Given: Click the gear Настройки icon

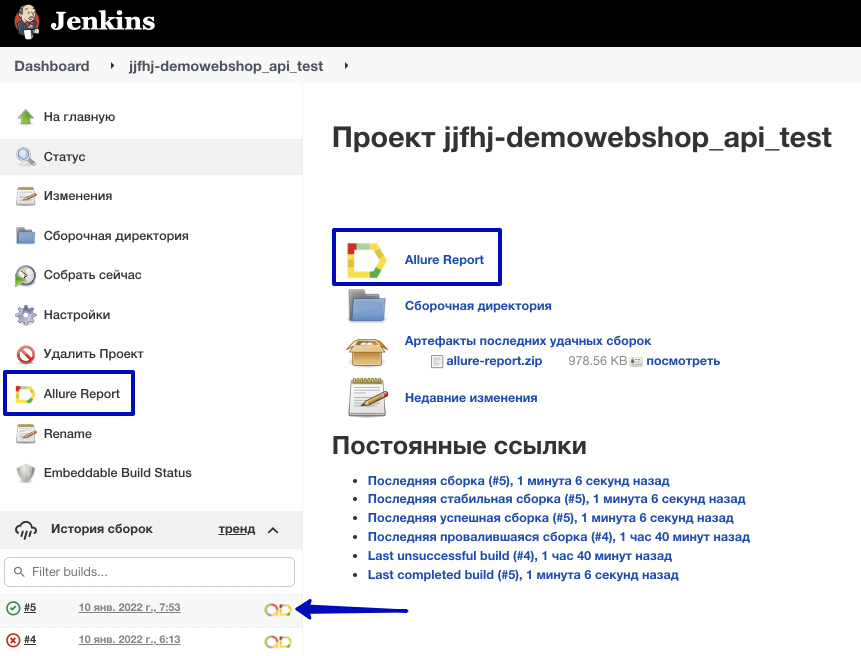Looking at the screenshot, I should click(x=26, y=315).
